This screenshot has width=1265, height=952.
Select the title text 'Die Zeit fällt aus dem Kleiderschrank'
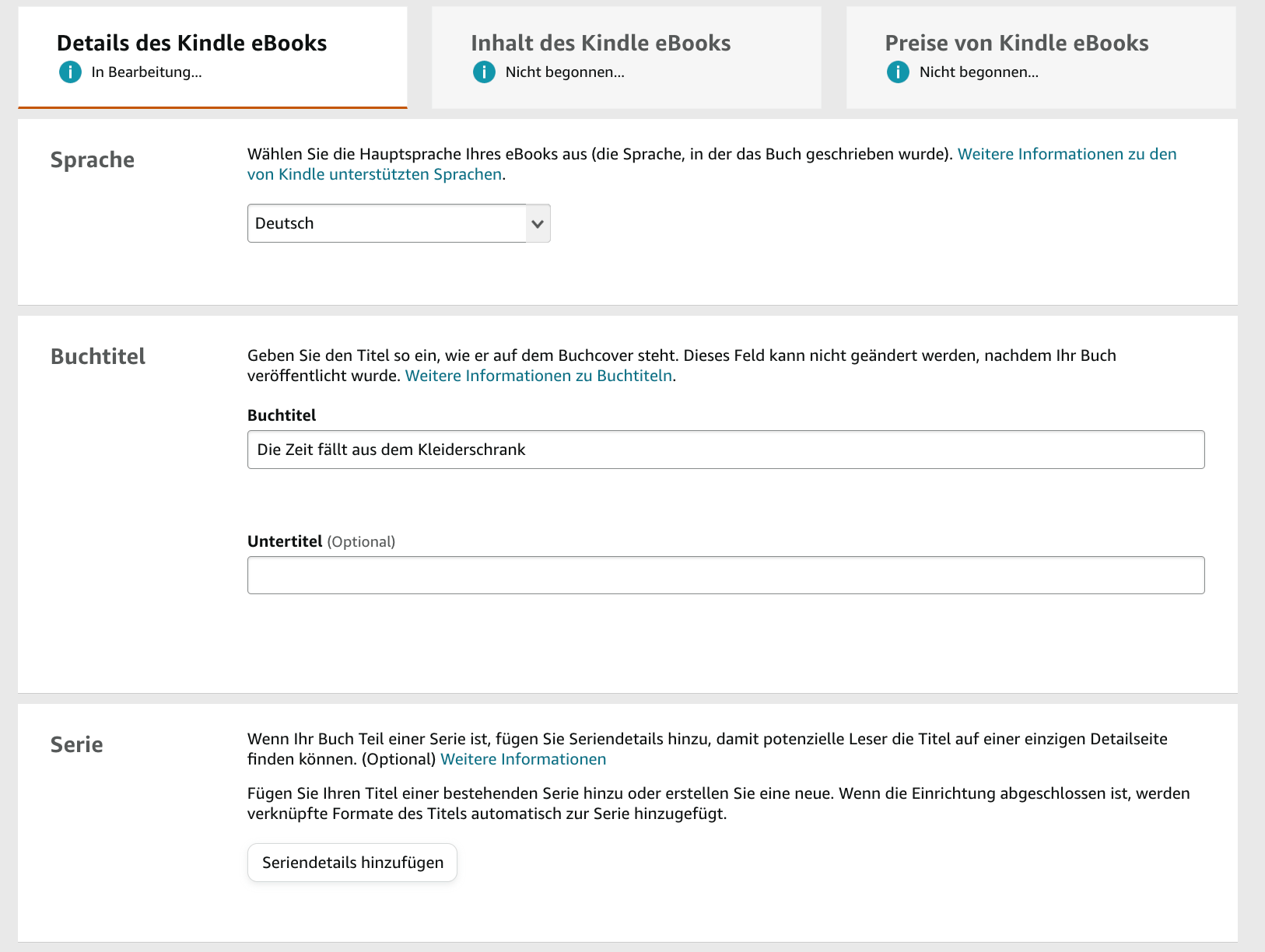391,449
